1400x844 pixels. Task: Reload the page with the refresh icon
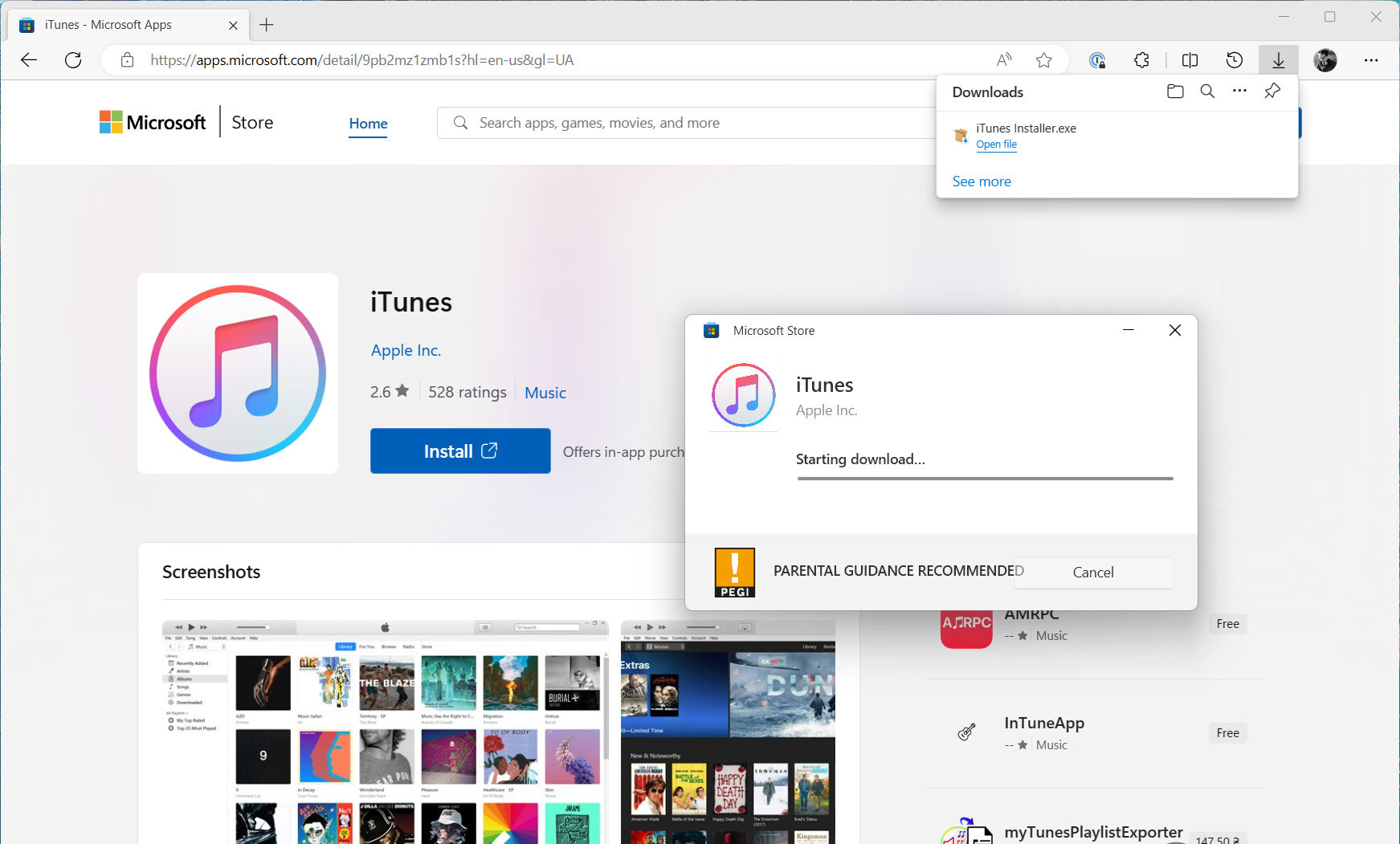pyautogui.click(x=73, y=60)
